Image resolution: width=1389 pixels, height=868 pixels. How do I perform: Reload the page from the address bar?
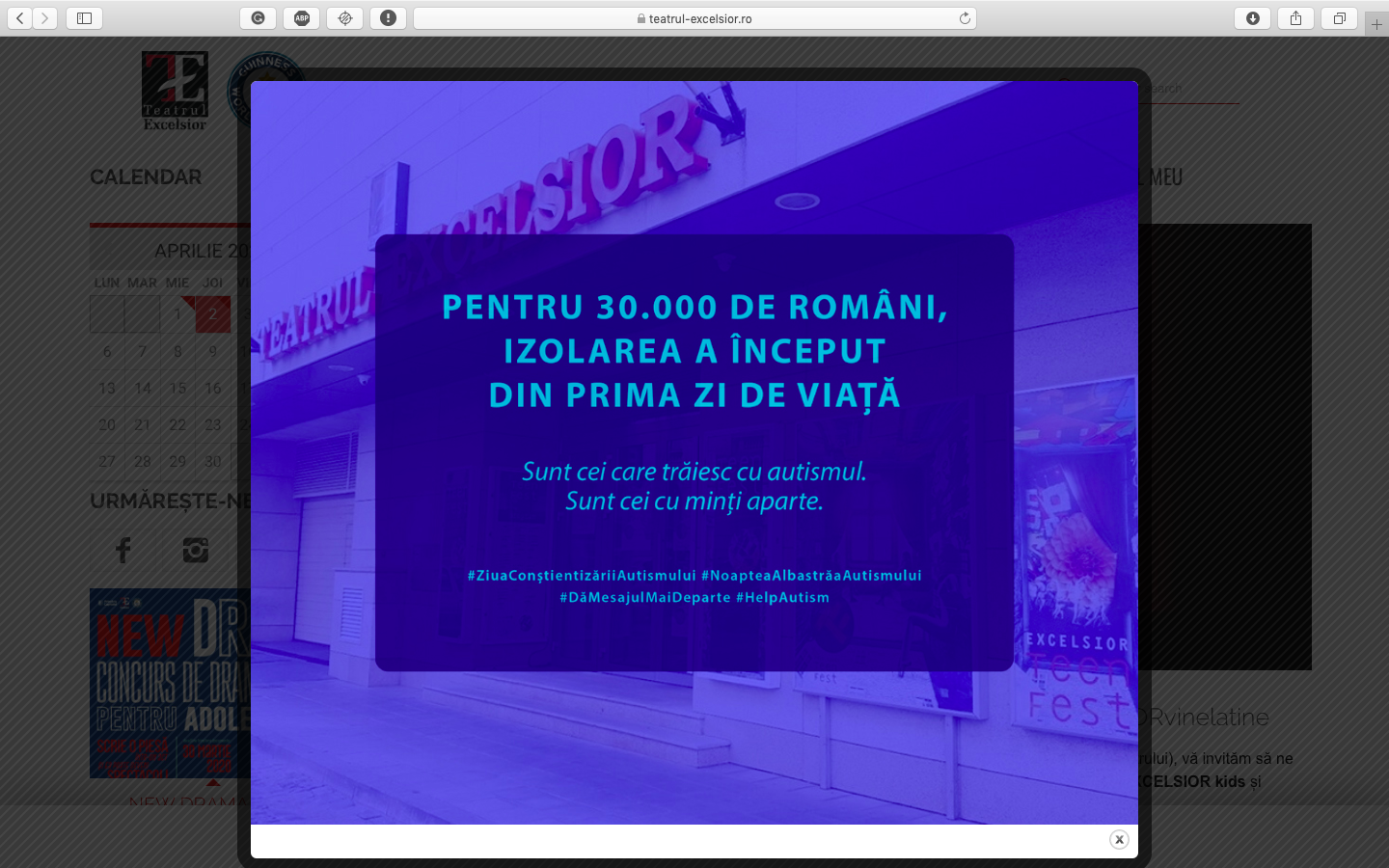964,18
